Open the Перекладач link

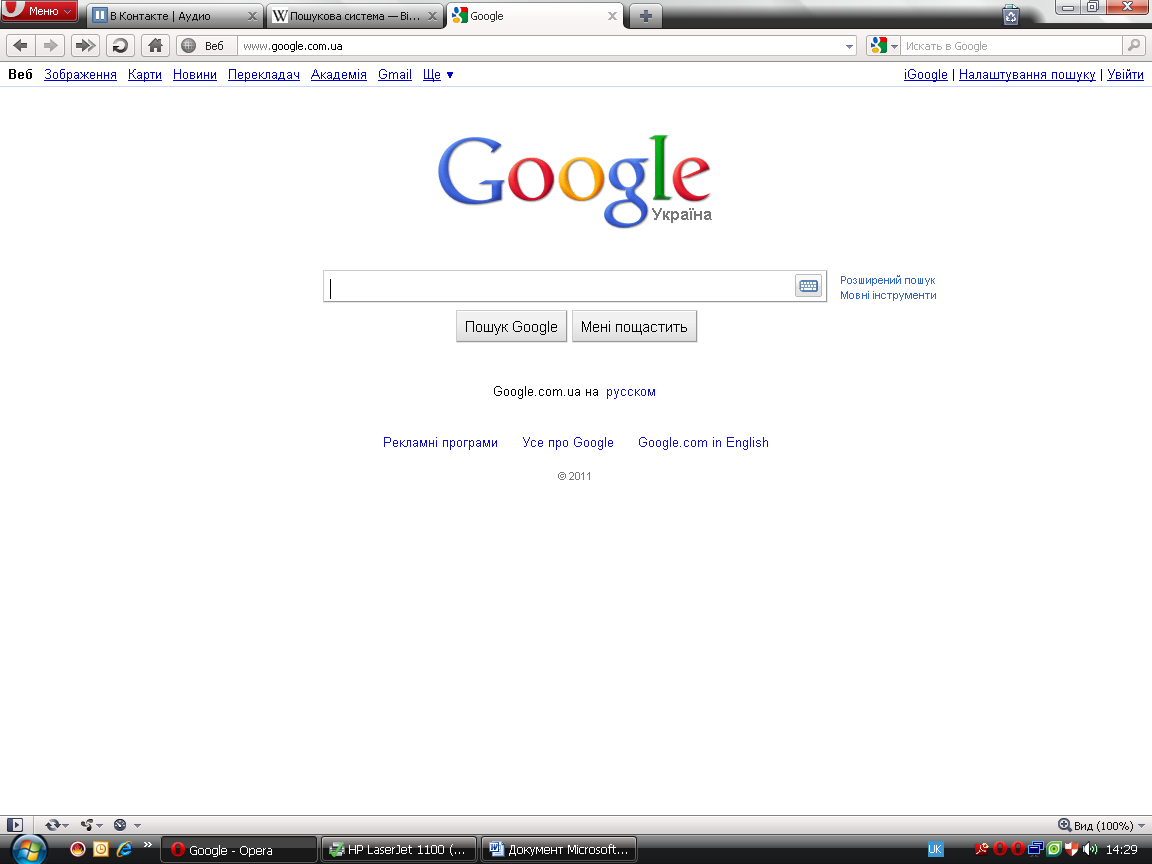[264, 74]
